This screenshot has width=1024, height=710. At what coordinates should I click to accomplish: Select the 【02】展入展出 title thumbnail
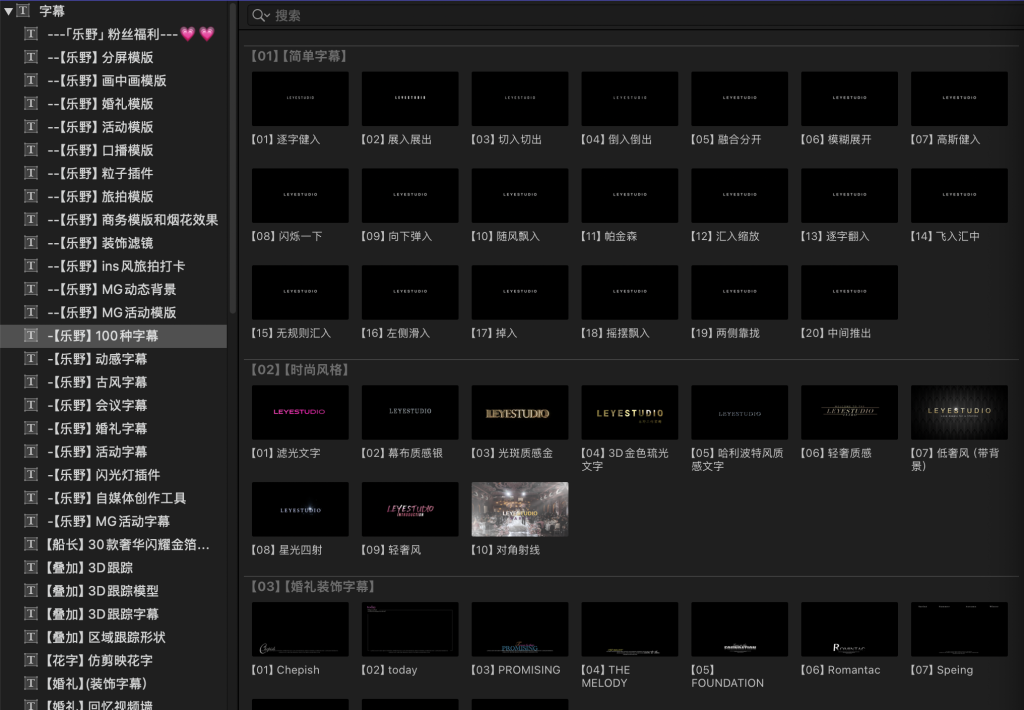pyautogui.click(x=410, y=99)
